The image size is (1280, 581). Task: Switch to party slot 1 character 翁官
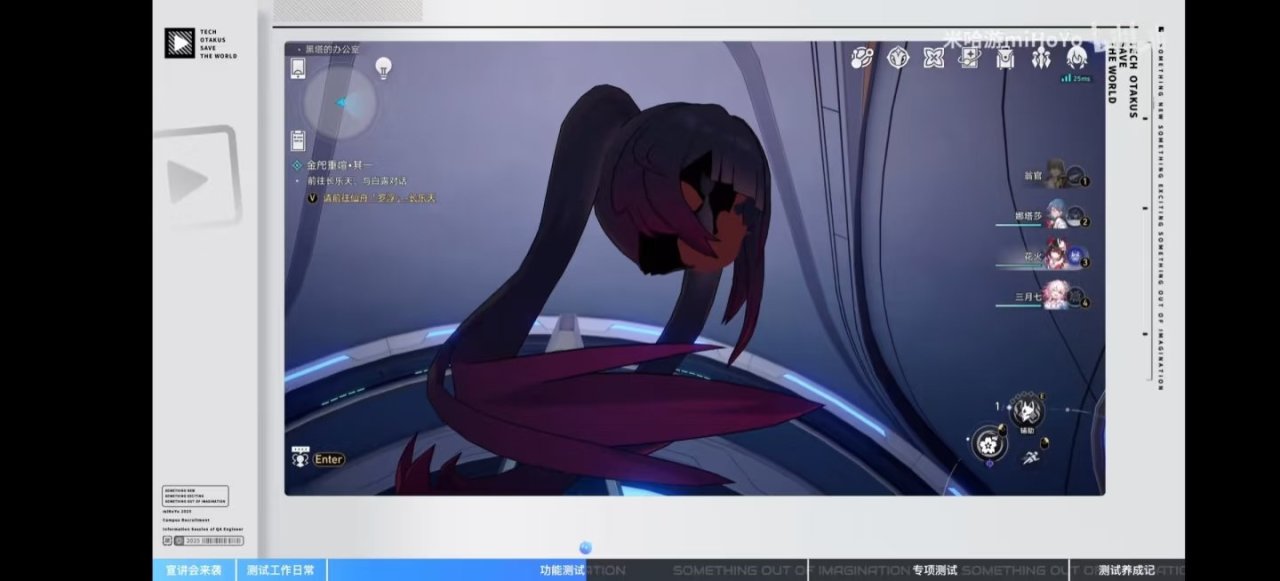point(1058,176)
